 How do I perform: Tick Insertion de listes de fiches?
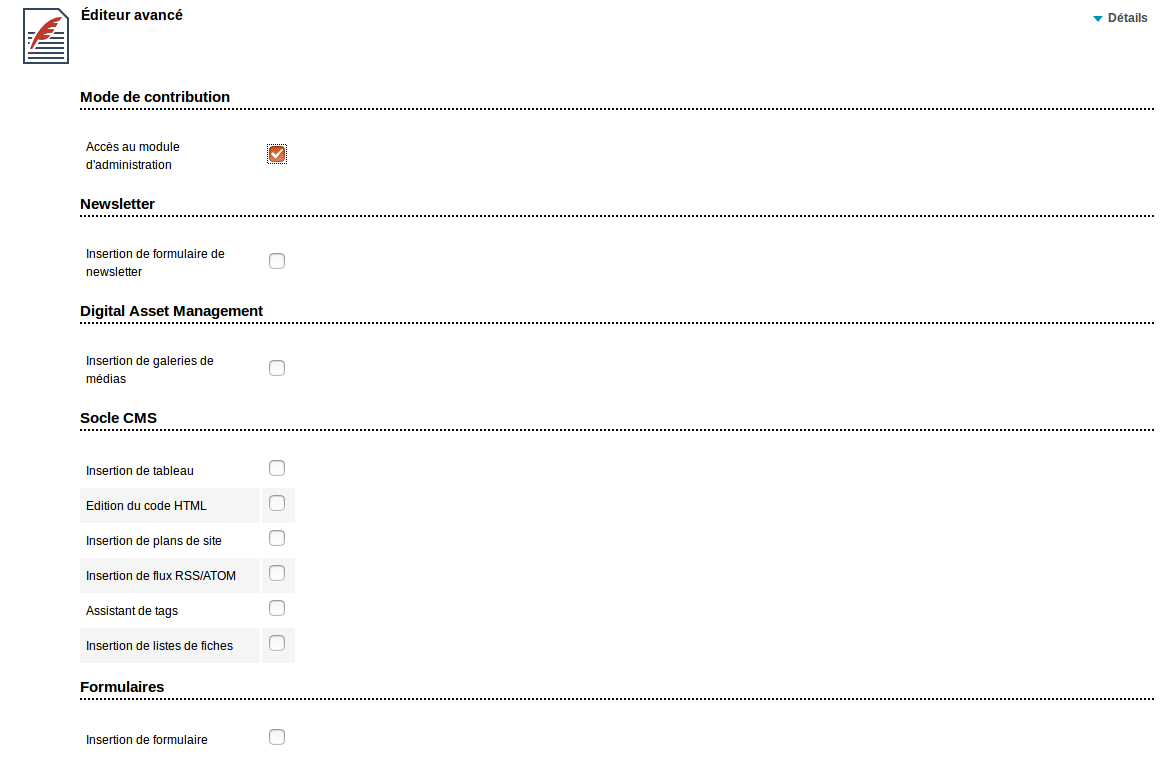pos(277,643)
